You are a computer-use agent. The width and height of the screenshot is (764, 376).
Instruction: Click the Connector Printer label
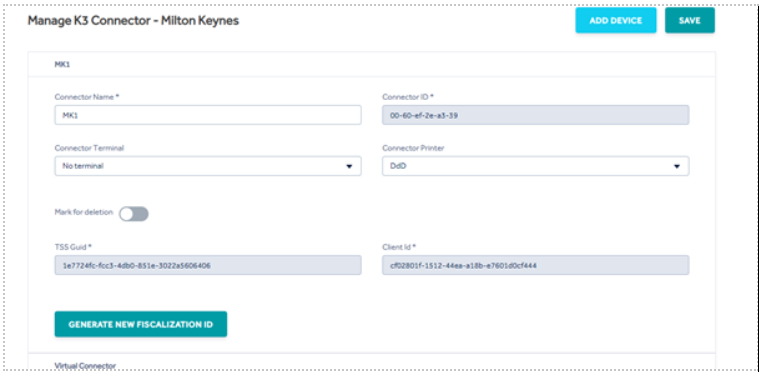[413, 148]
